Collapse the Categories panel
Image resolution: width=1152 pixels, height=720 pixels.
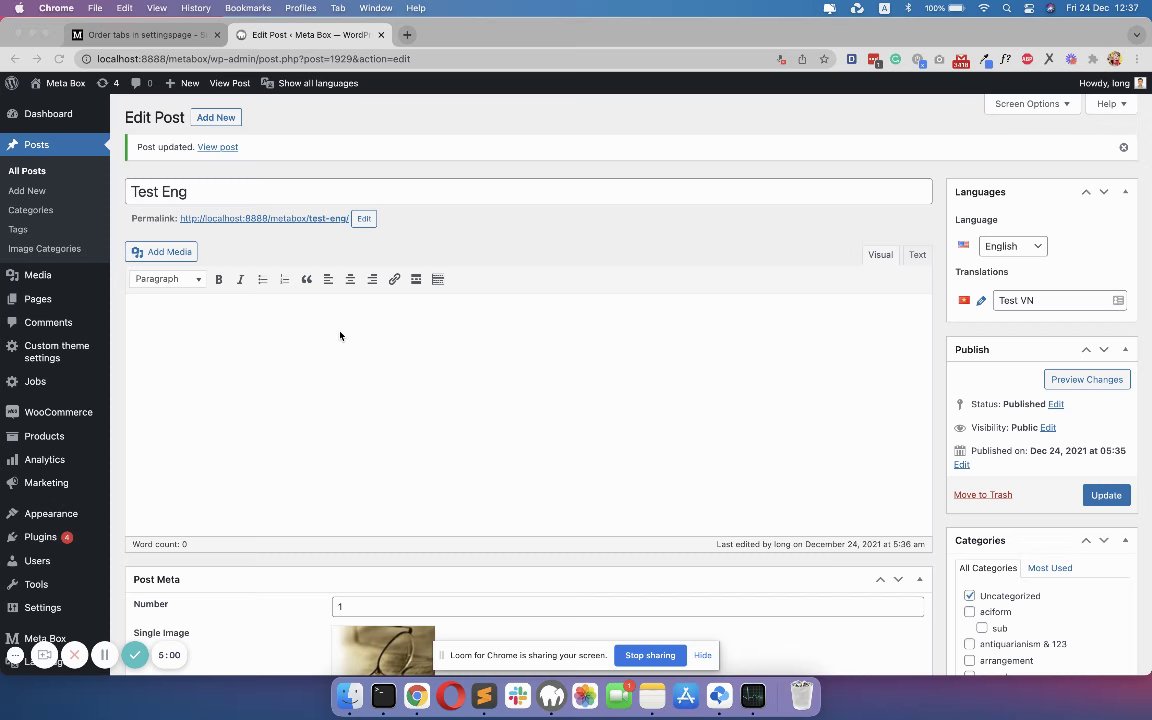coord(1125,540)
